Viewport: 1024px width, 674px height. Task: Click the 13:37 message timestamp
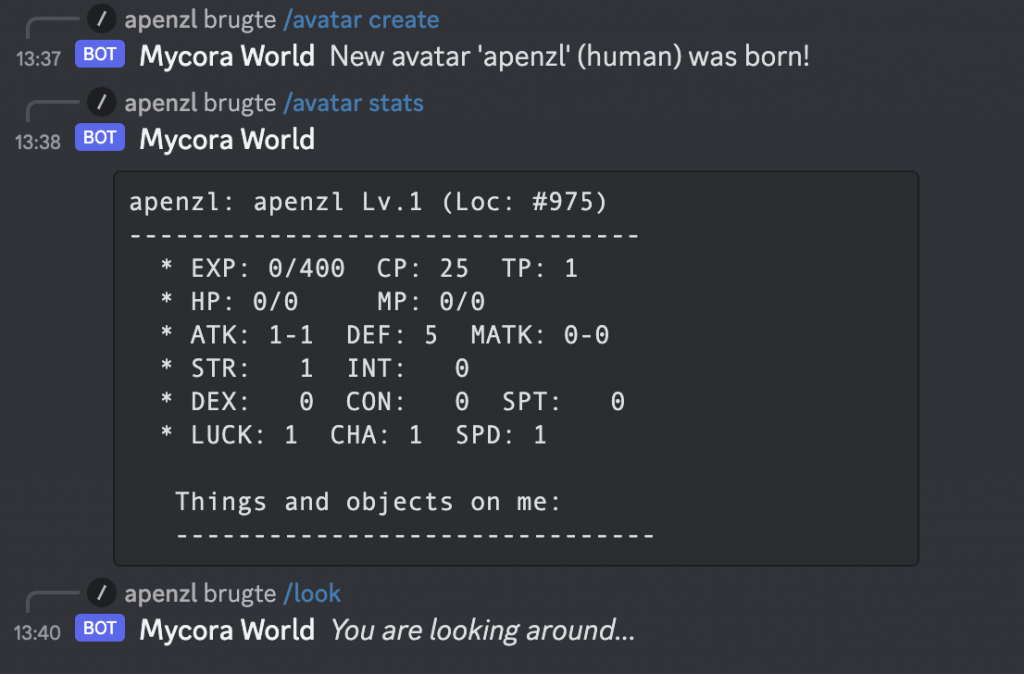point(38,59)
